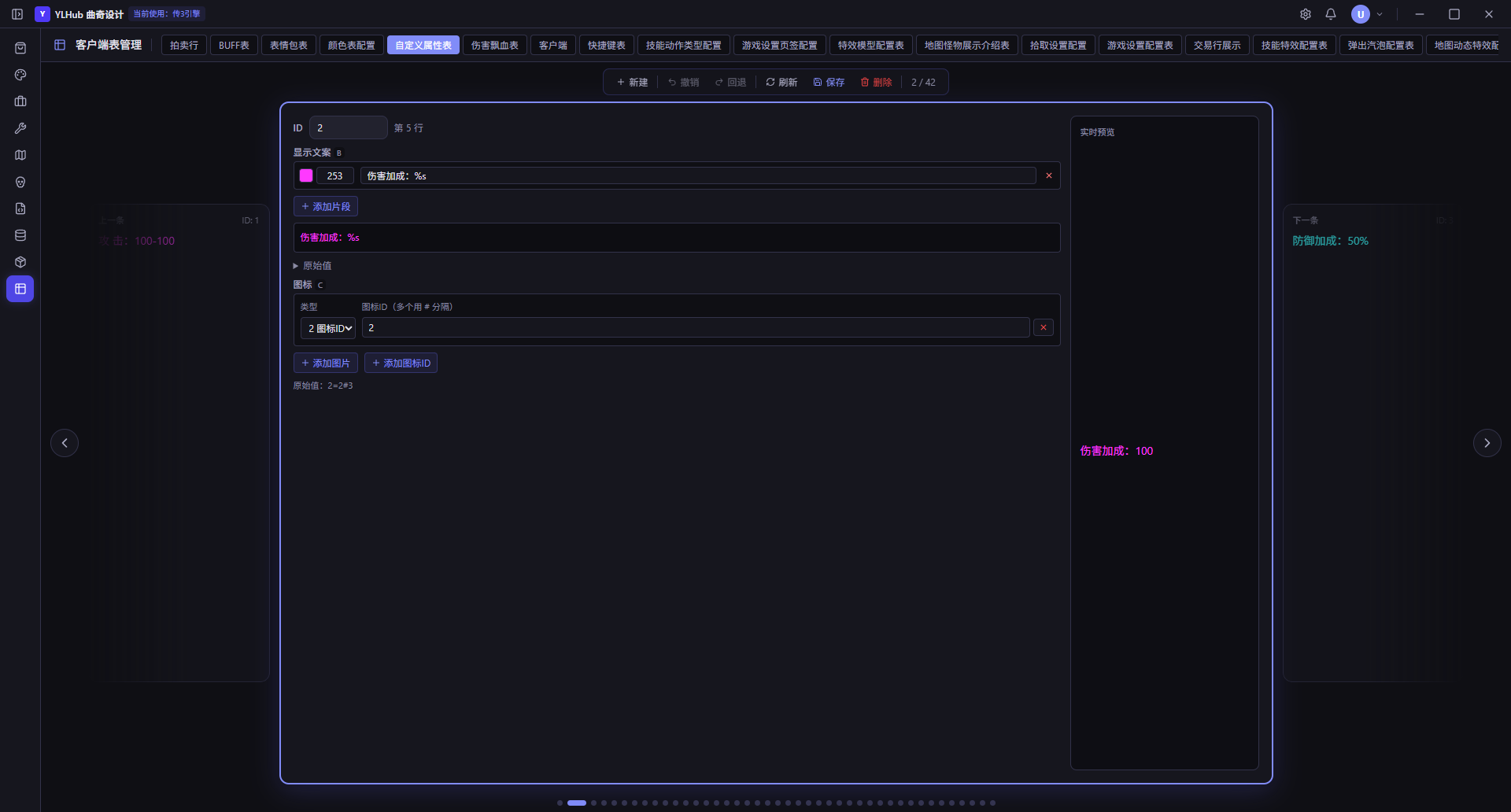Open the settings gear icon in title bar
The height and width of the screenshot is (812, 1511).
point(1306,14)
